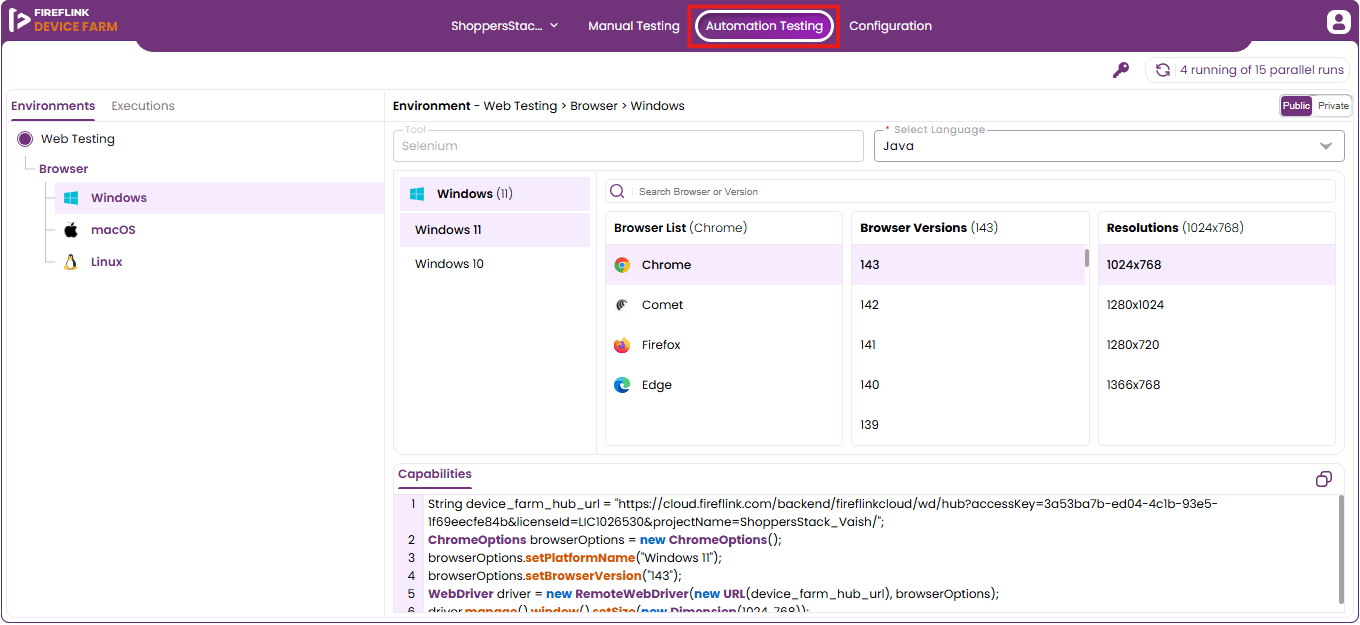
Task: Choose the Comet browser icon
Action: click(622, 305)
